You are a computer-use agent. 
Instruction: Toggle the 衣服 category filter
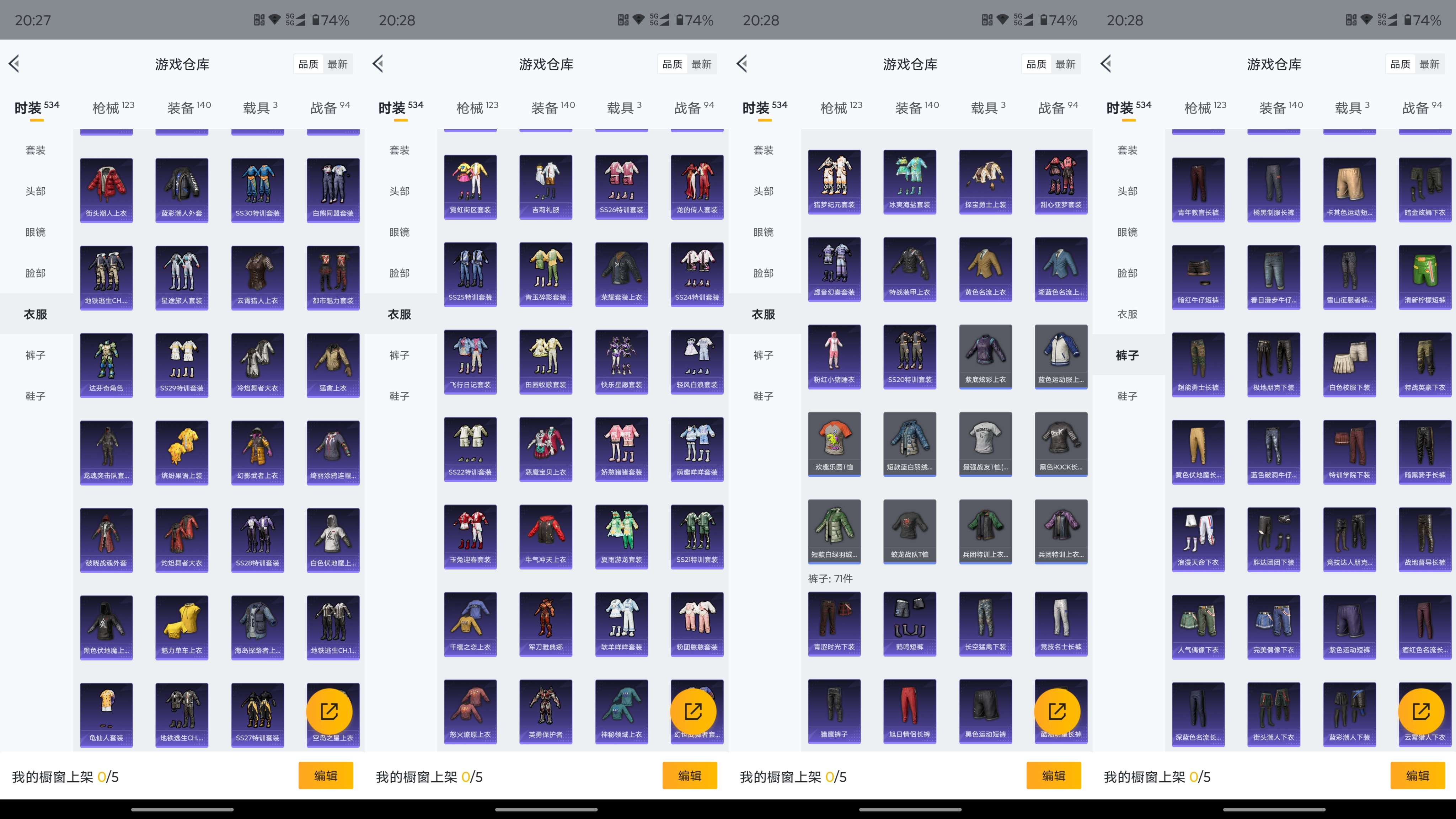click(35, 314)
